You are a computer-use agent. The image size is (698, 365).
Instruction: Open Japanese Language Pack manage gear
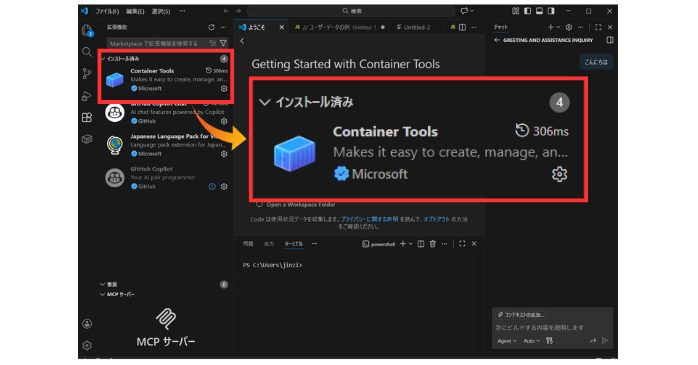click(224, 154)
